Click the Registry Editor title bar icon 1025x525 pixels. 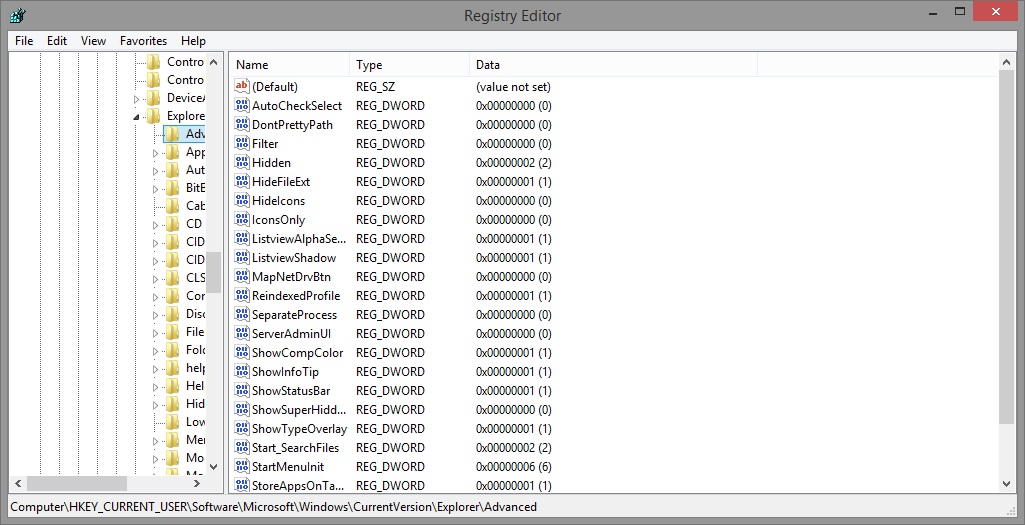pyautogui.click(x=18, y=14)
